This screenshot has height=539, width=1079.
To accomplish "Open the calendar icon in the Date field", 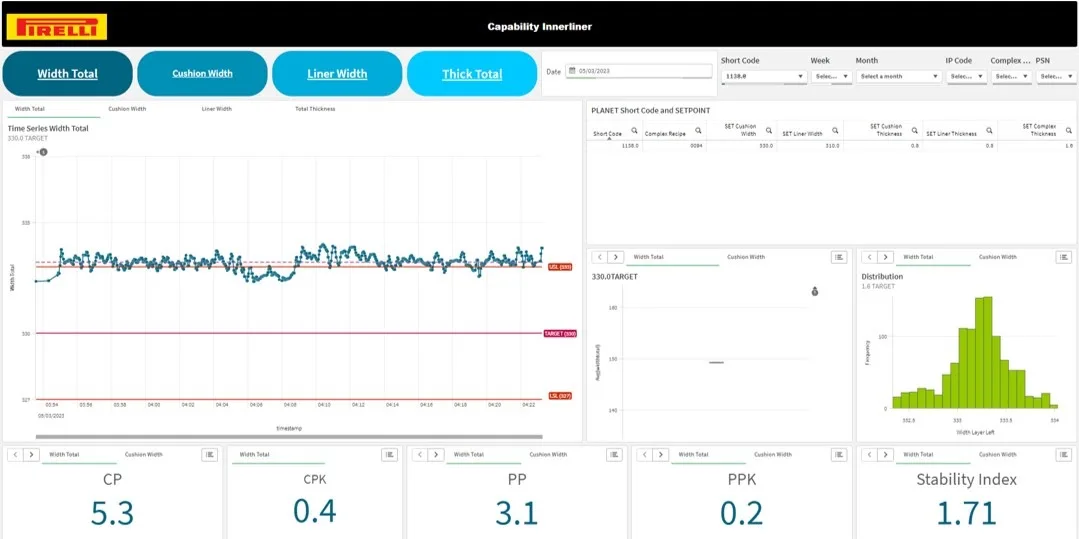I will point(572,71).
